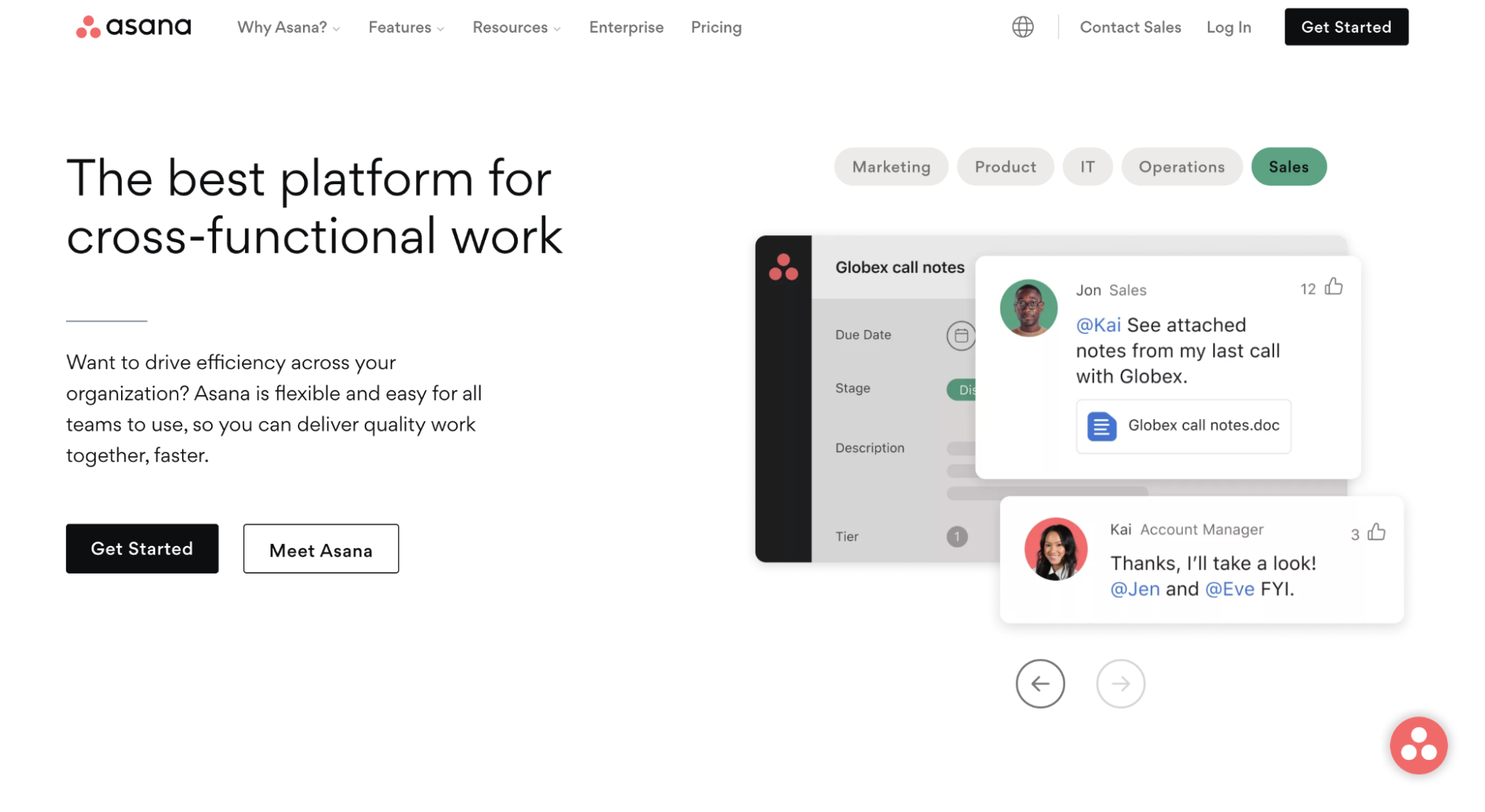
Task: Open the Contact Sales link
Action: pyautogui.click(x=1130, y=27)
